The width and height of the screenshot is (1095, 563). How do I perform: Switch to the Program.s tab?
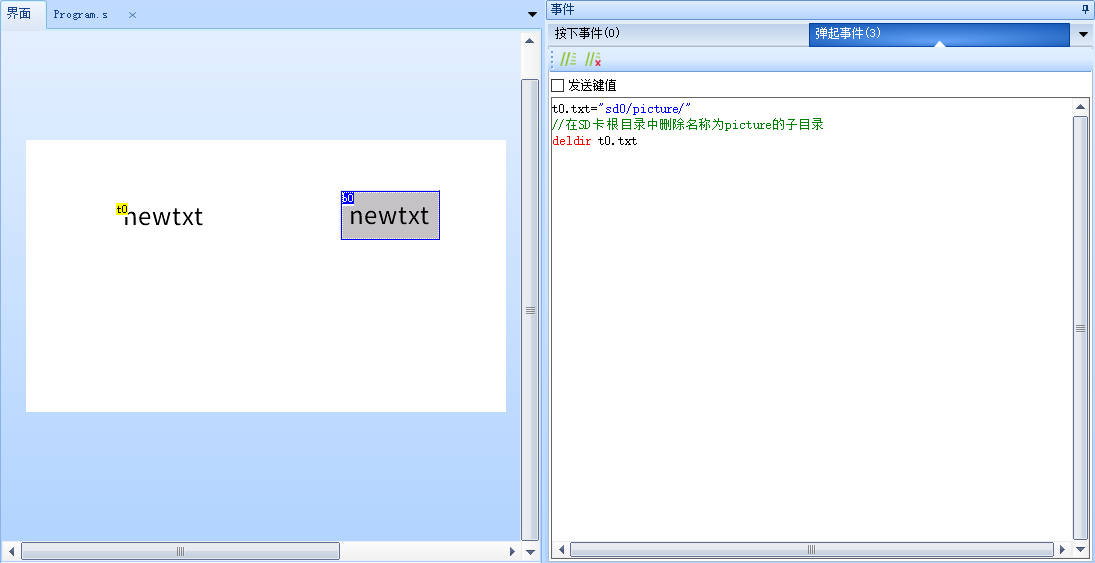click(81, 15)
